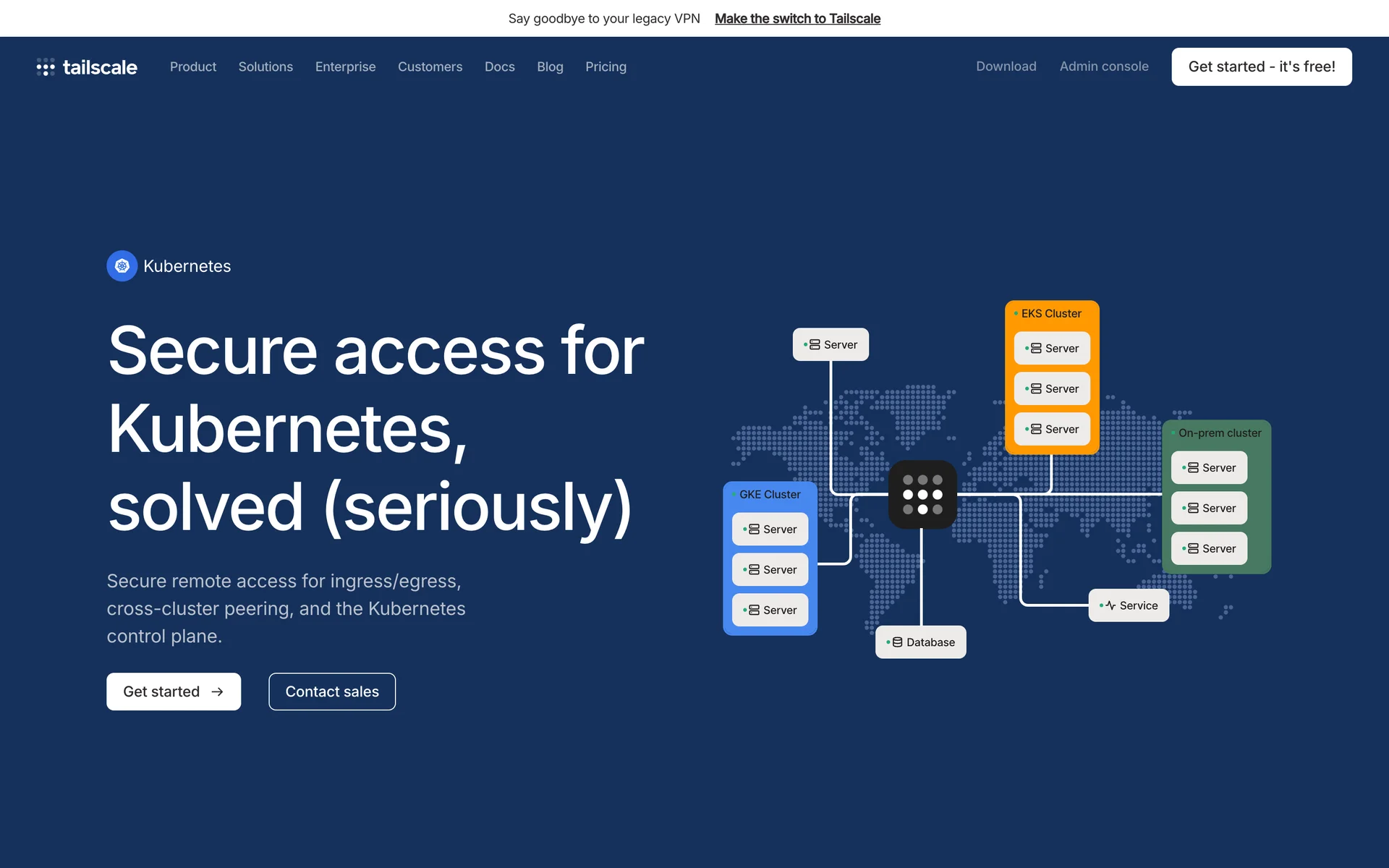This screenshot has height=868, width=1389.
Task: Open the Solutions menu
Action: 266,67
